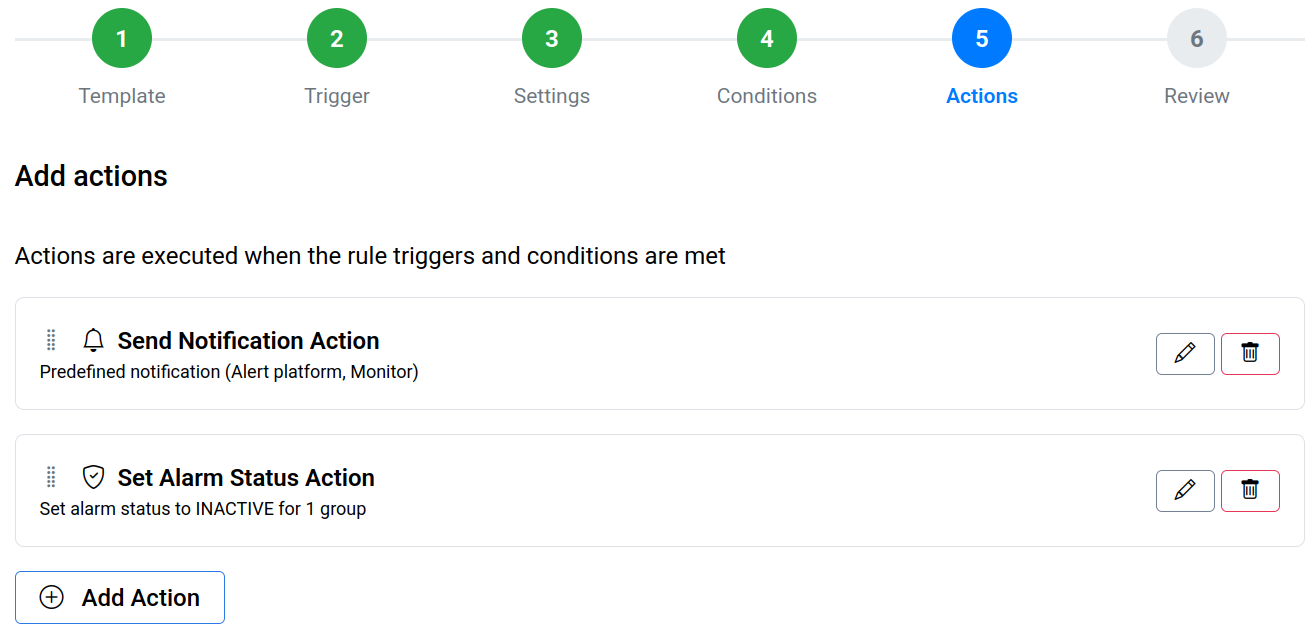Image resolution: width=1315 pixels, height=638 pixels.
Task: Advance to step 6 Review
Action: [1197, 39]
